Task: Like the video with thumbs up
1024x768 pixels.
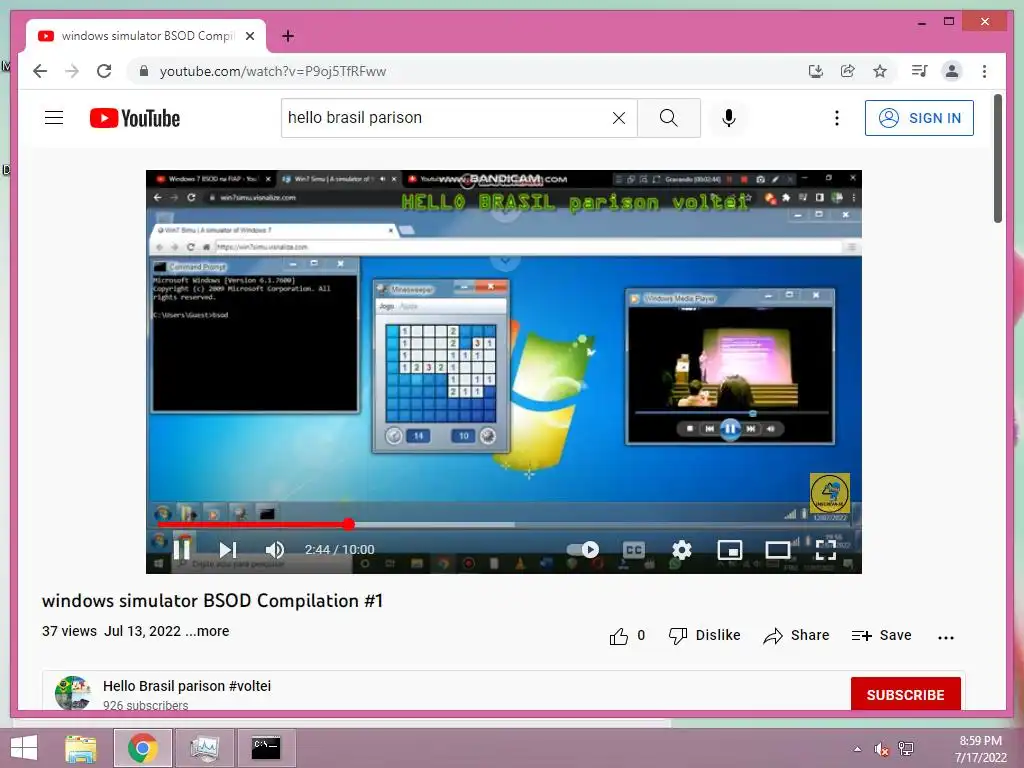Action: [627, 635]
